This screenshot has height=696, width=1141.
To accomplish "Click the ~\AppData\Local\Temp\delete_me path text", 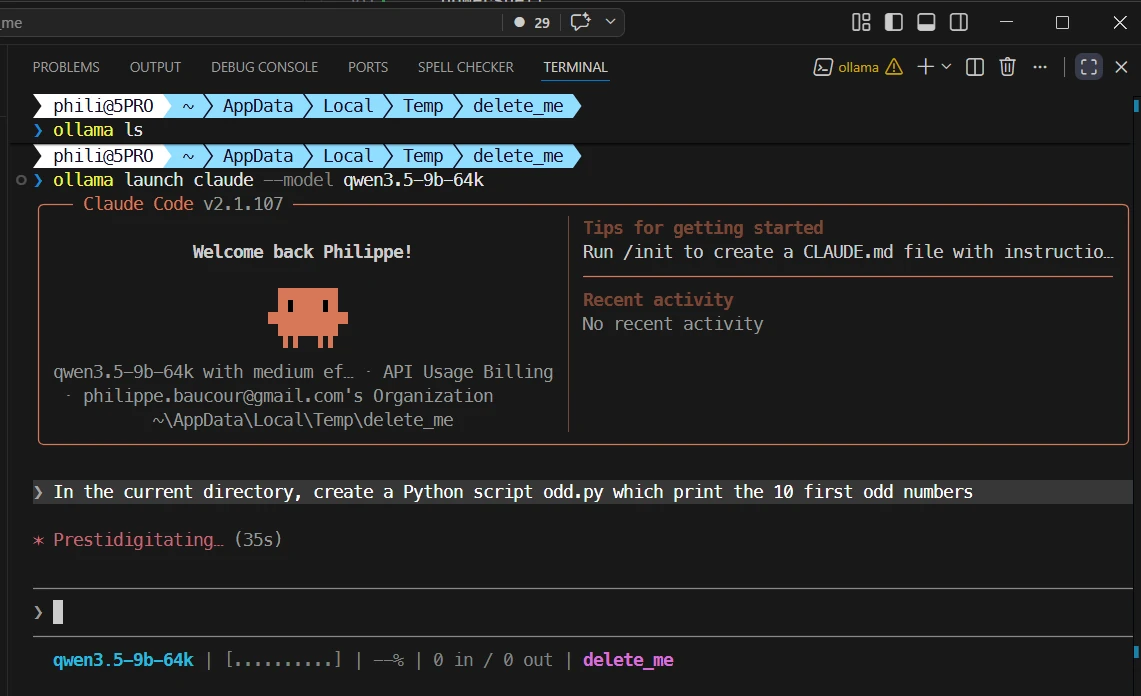I will 303,420.
